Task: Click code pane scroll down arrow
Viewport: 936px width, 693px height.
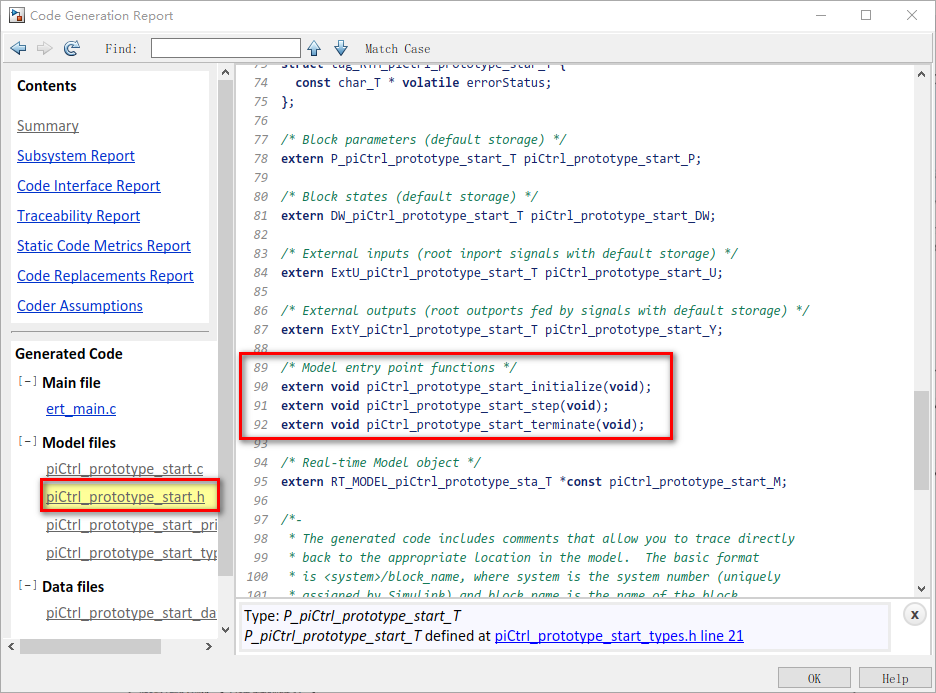Action: (921, 589)
